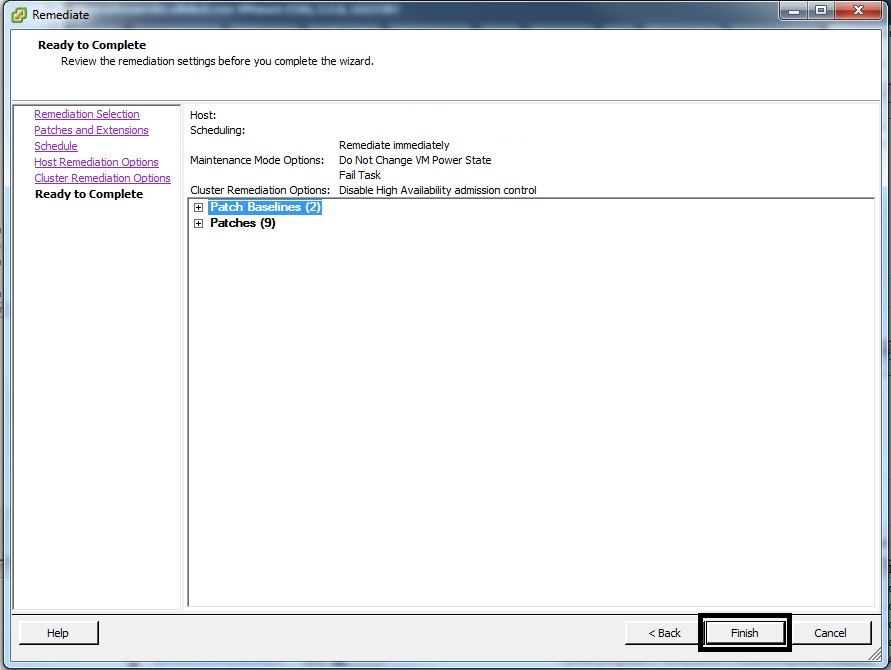
Task: Select the Patches (9) item
Action: (x=242, y=223)
